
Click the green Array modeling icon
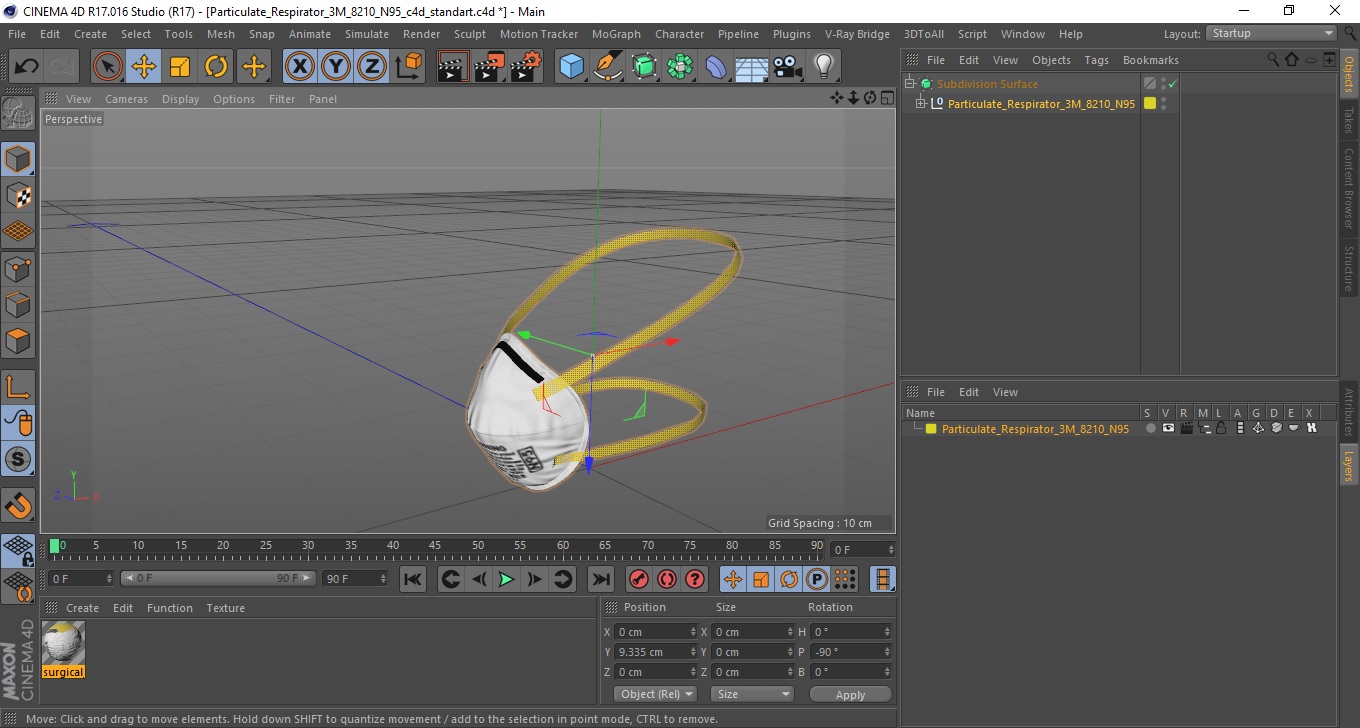coord(680,67)
